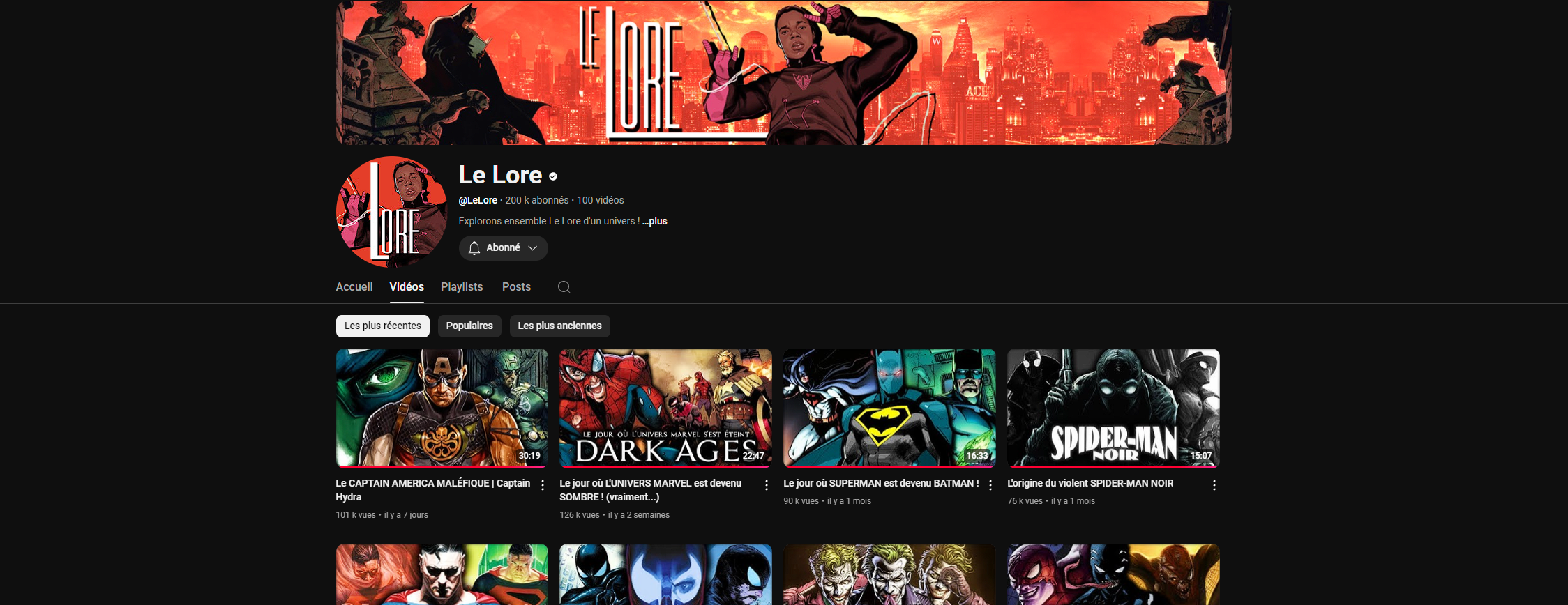Image resolution: width=1568 pixels, height=605 pixels.
Task: Click the "15:07" duration badge
Action: tap(1201, 456)
